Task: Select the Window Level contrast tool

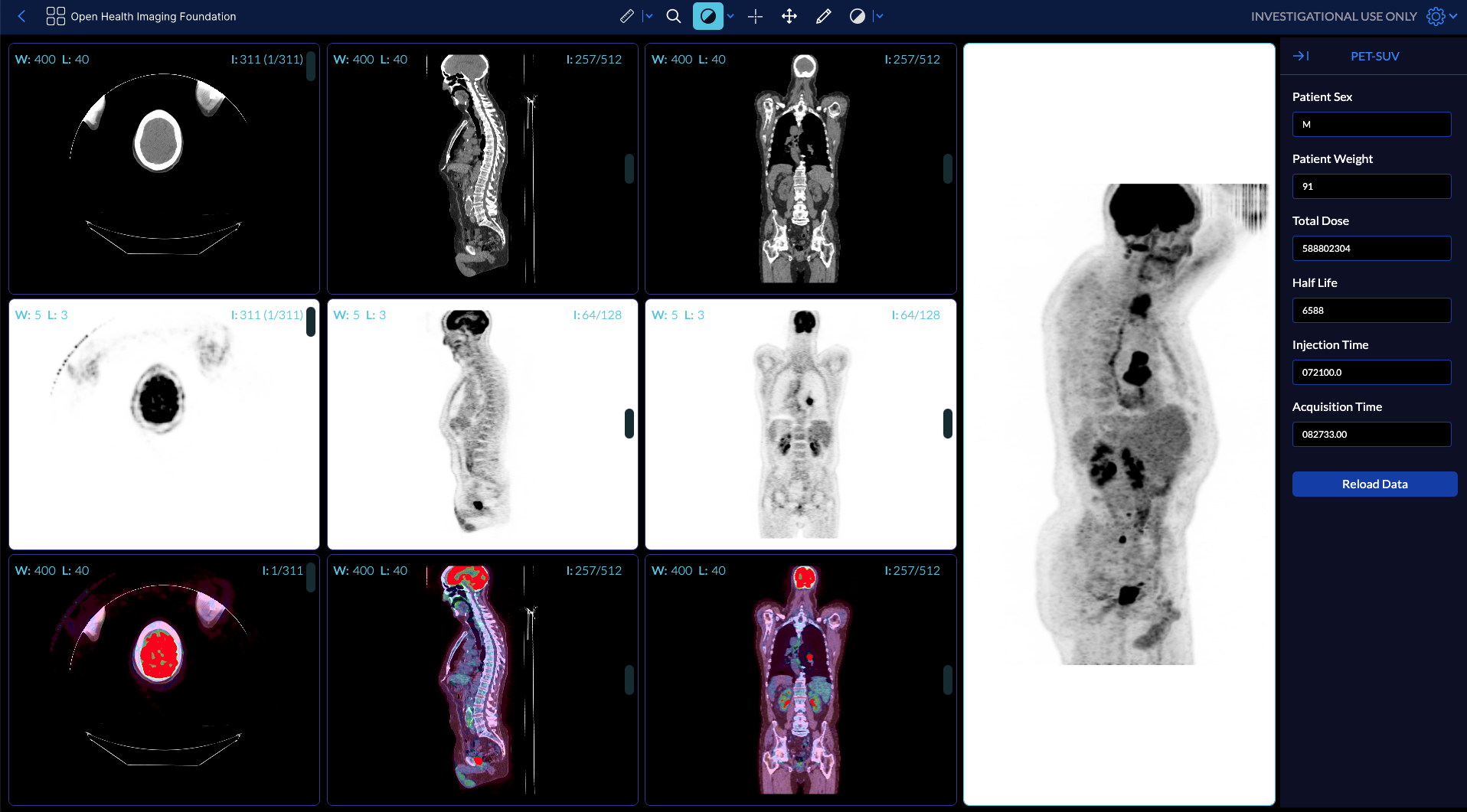Action: (x=707, y=16)
